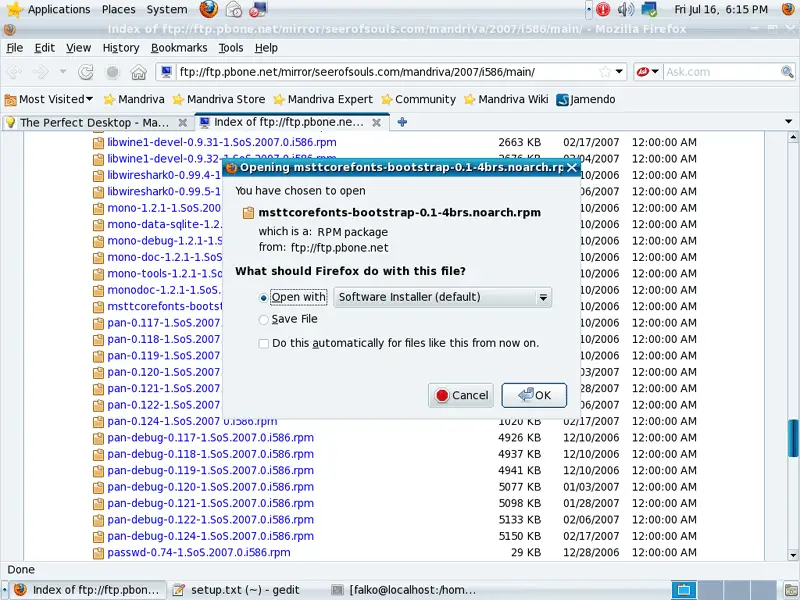Focus the Ask.com search box
This screenshot has width=800, height=600.
pos(721,72)
